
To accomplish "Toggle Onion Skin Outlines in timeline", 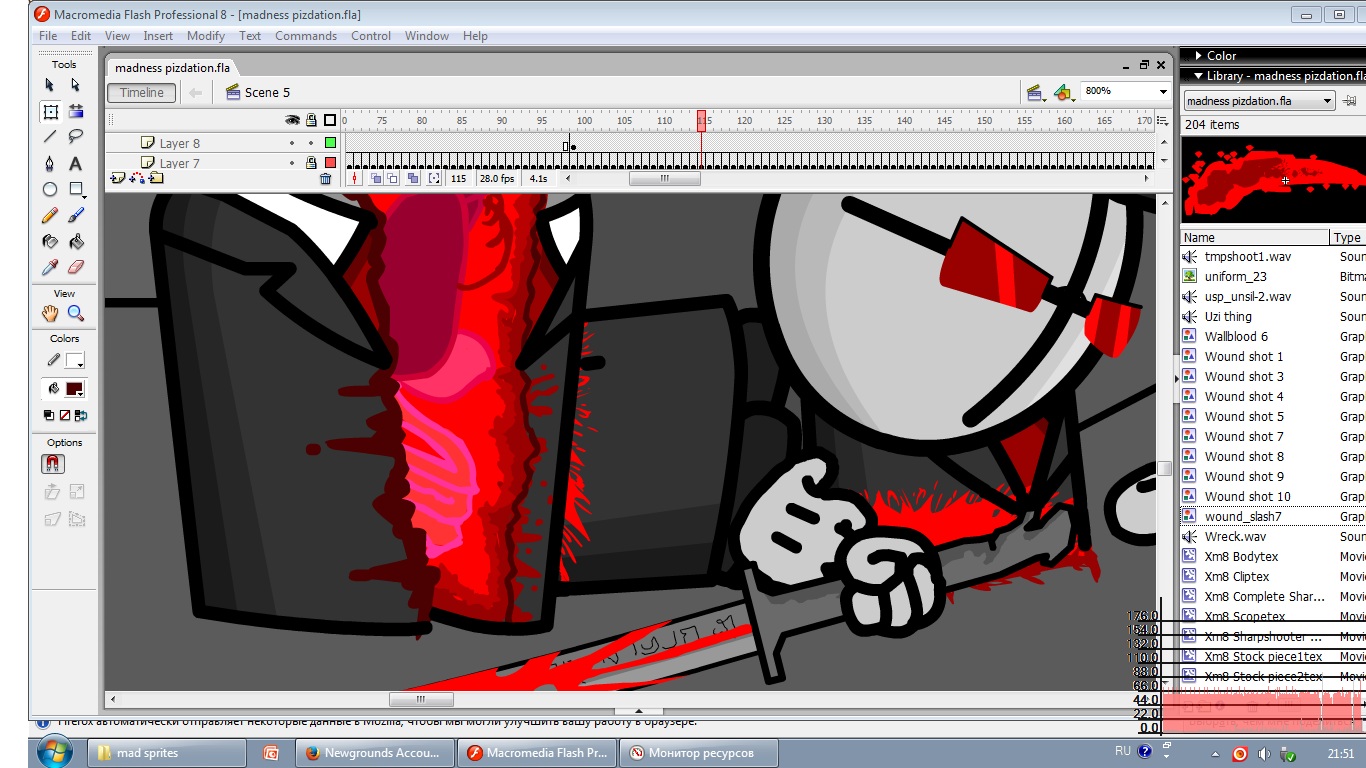I will 392,178.
